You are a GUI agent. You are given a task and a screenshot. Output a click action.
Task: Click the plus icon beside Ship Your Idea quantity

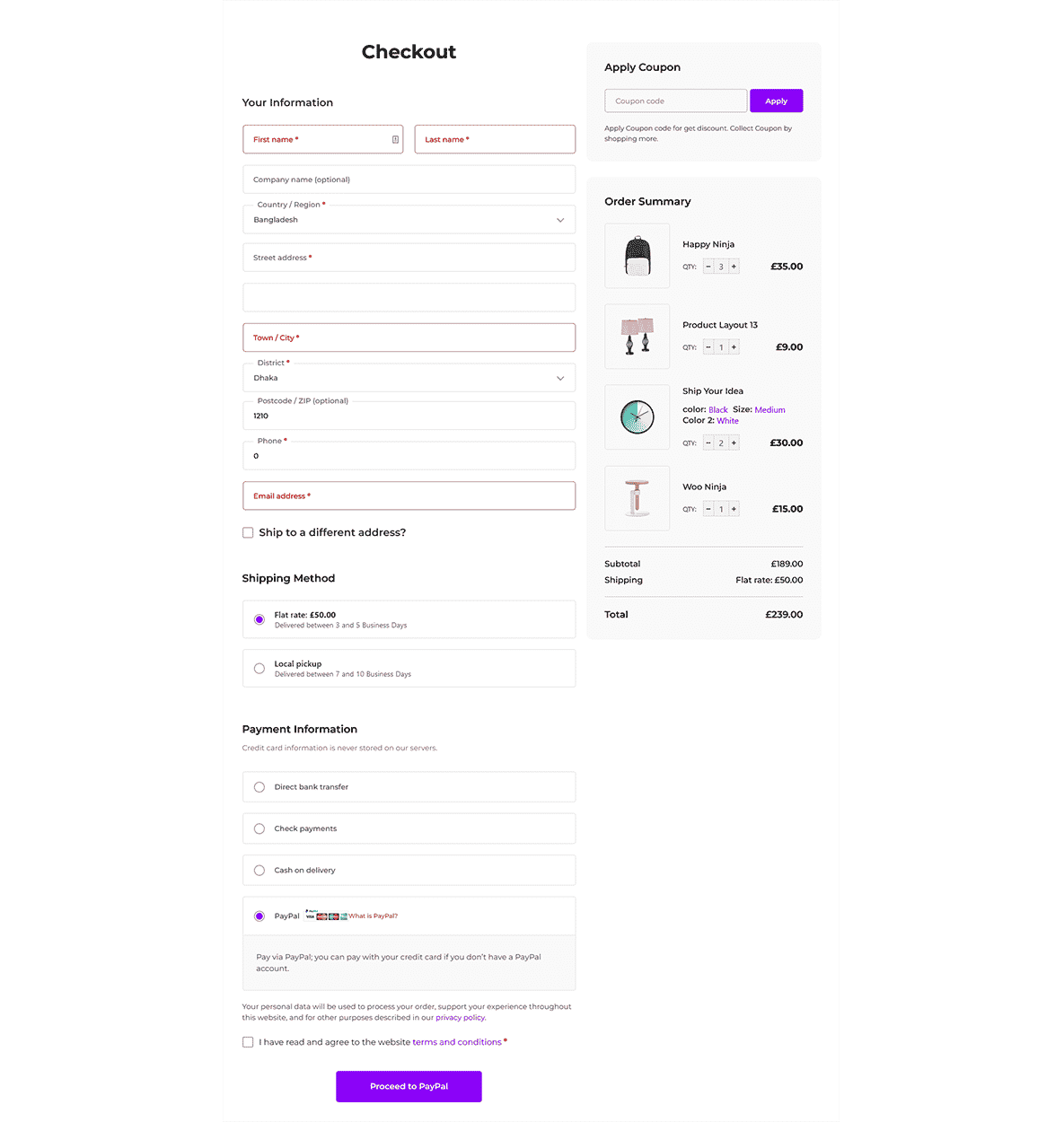coord(734,442)
